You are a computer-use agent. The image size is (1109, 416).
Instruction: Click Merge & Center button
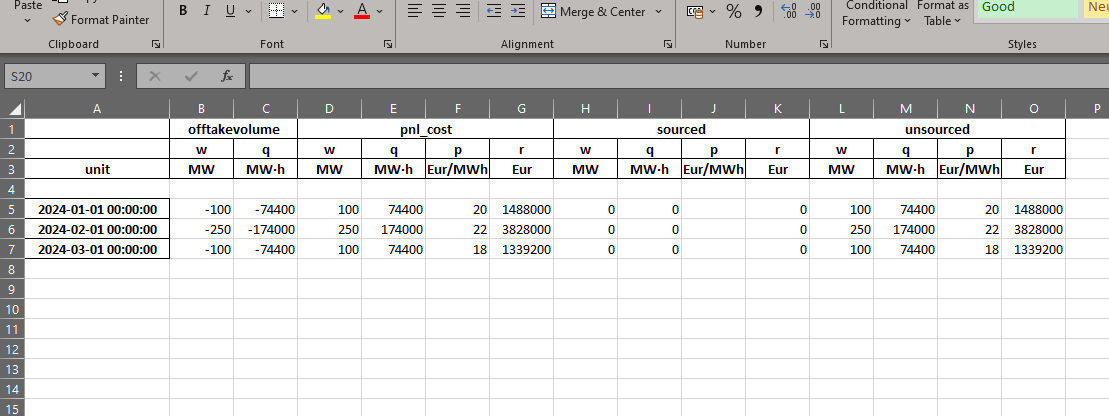593,11
